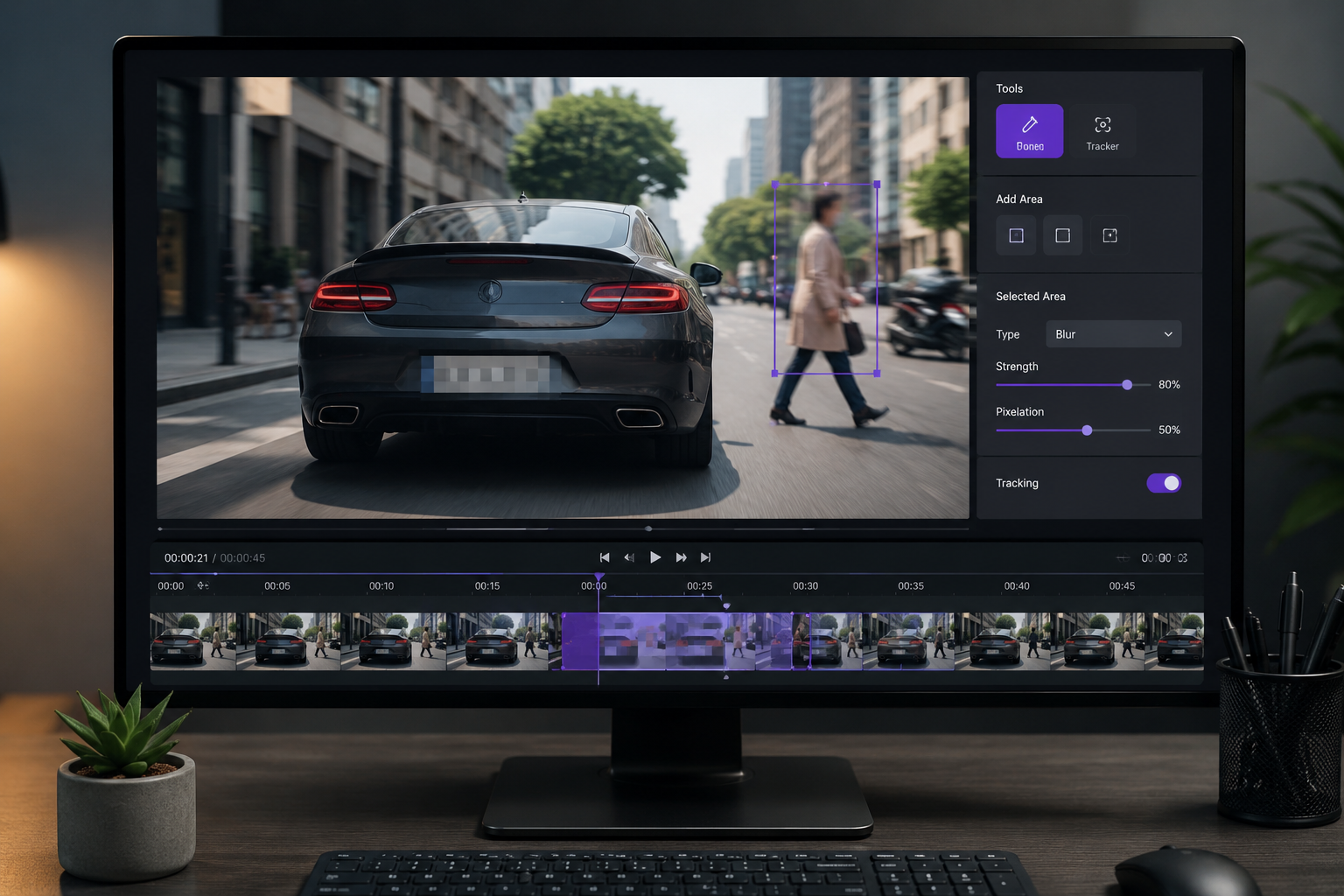Choose the first Add Area shape icon

pyautogui.click(x=1016, y=235)
